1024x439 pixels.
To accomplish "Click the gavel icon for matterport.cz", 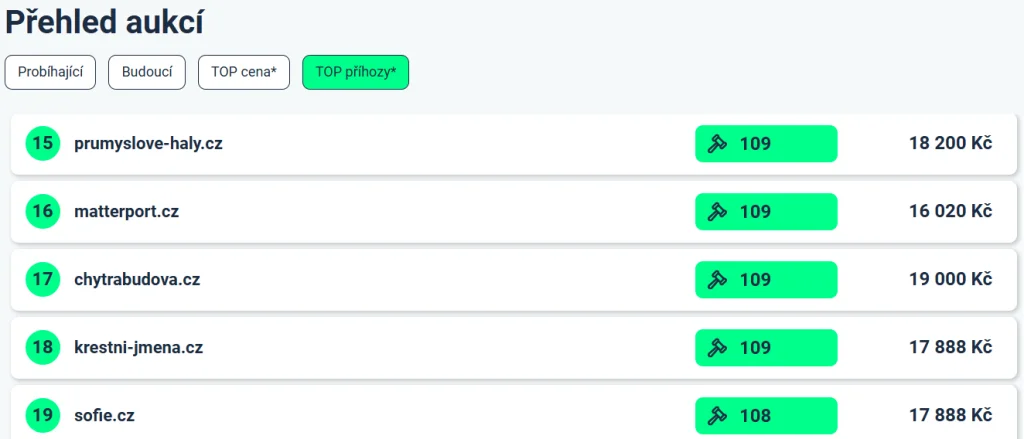I will point(716,211).
